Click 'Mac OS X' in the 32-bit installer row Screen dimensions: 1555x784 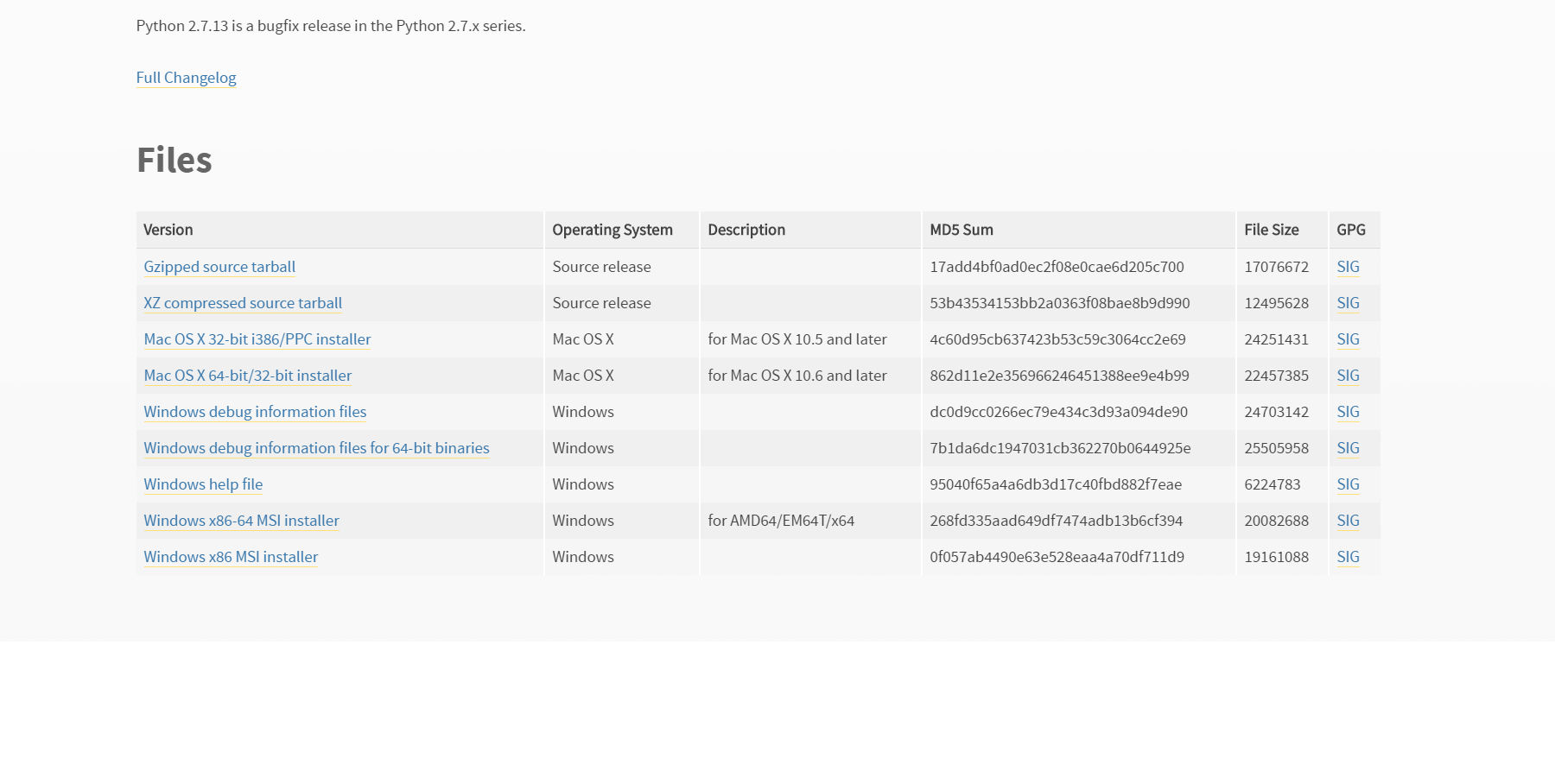[583, 339]
